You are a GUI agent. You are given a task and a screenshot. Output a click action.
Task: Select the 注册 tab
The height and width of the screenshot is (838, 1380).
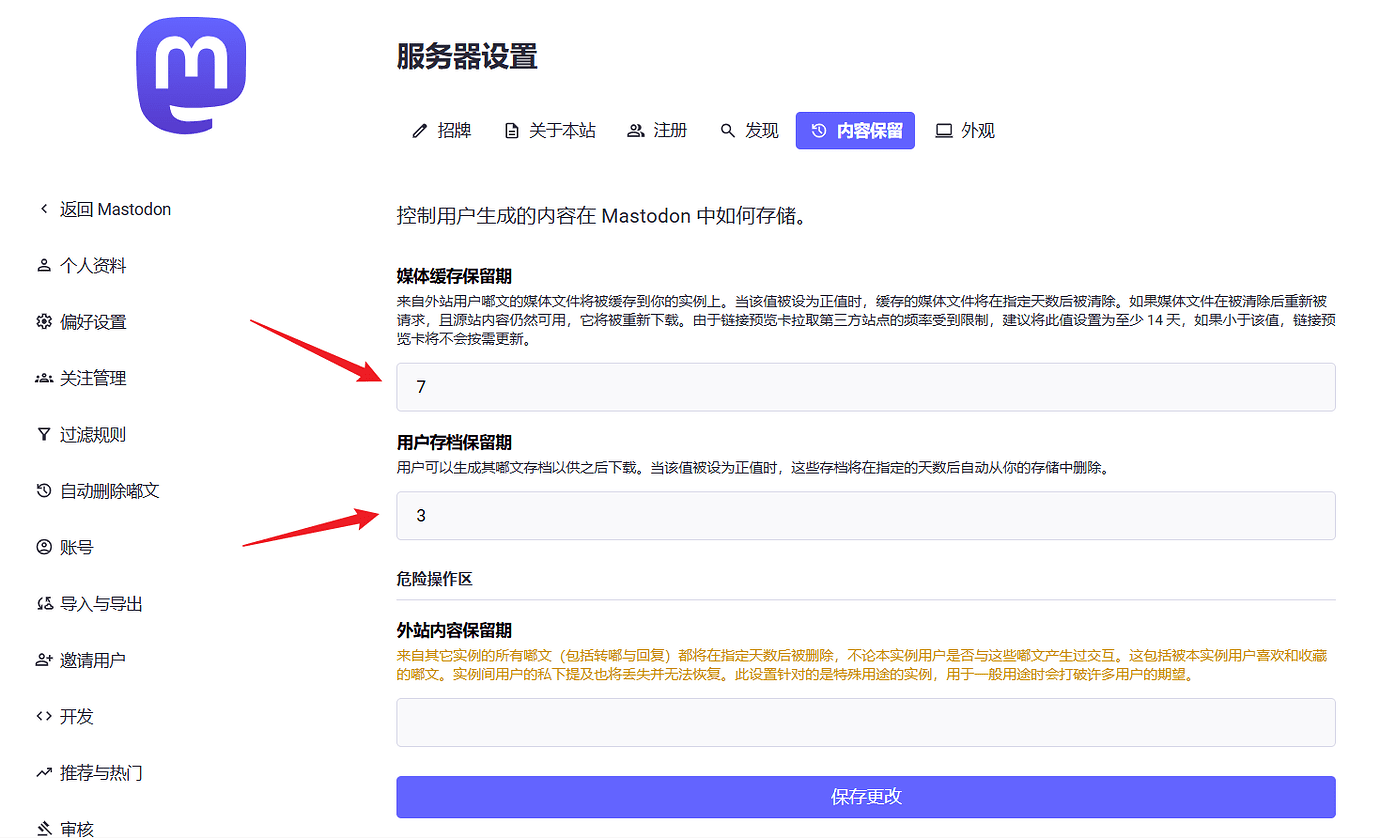click(657, 130)
